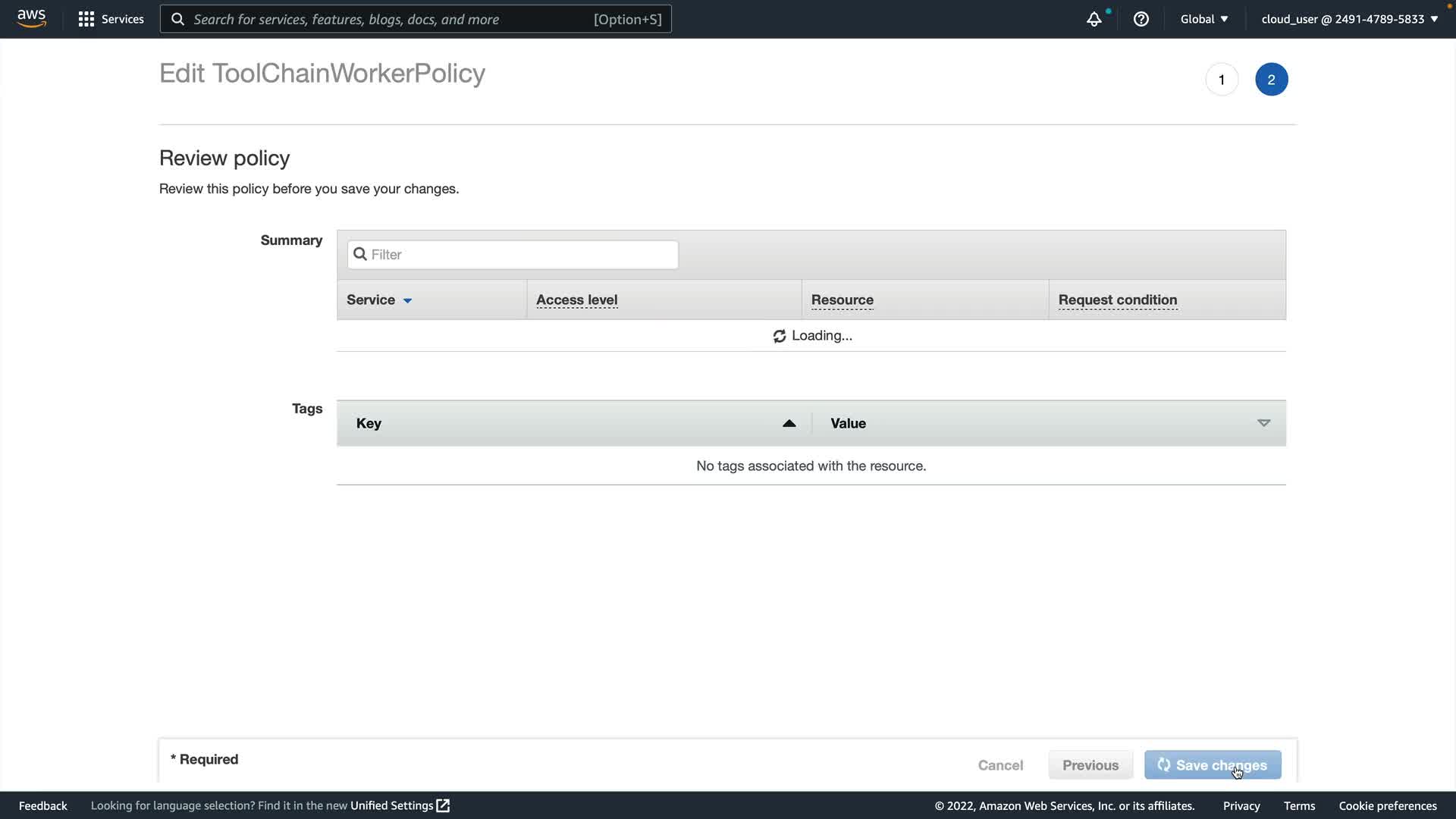
Task: Select step 2 Review indicator
Action: pyautogui.click(x=1271, y=80)
